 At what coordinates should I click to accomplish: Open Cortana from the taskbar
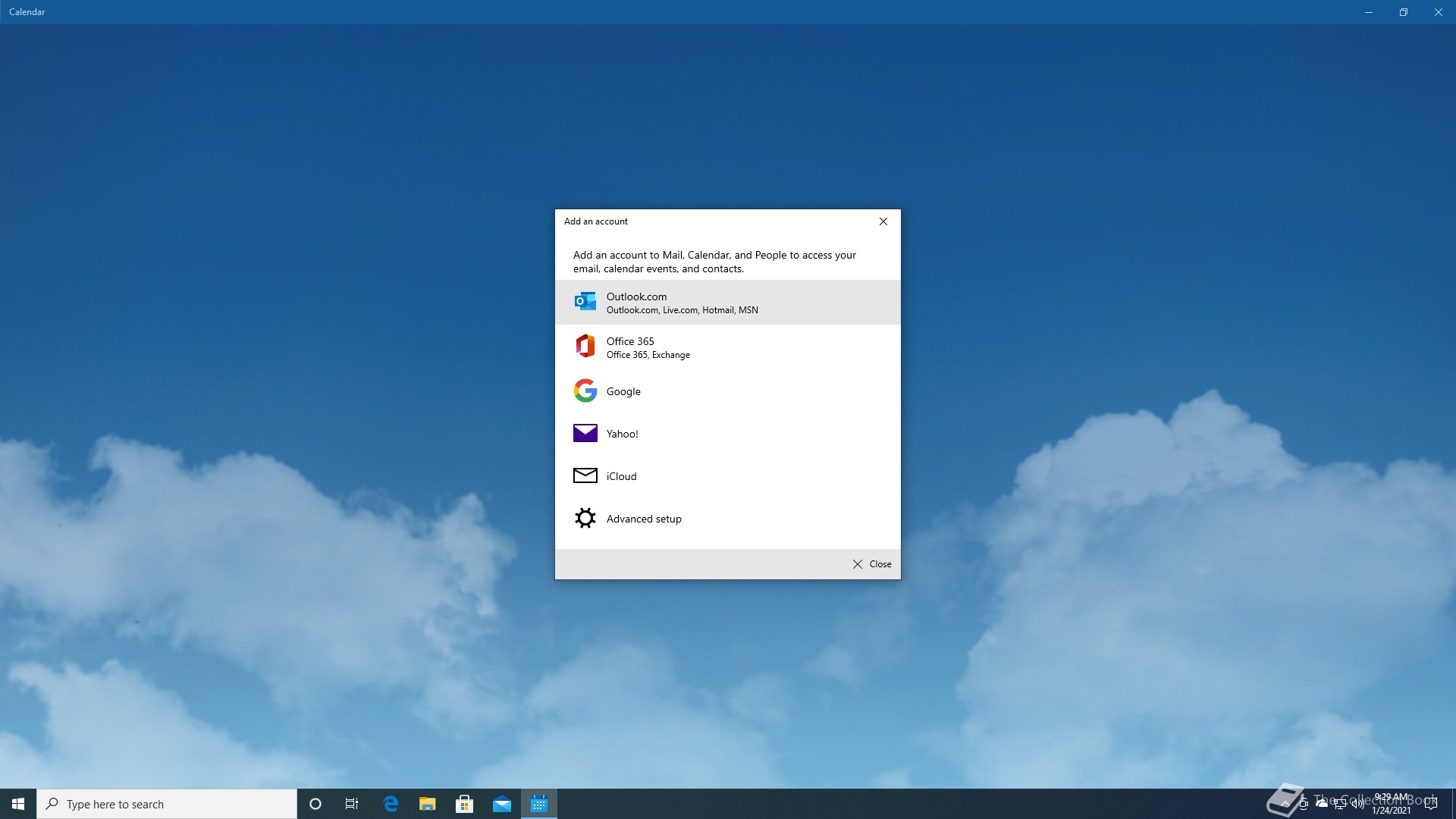315,804
